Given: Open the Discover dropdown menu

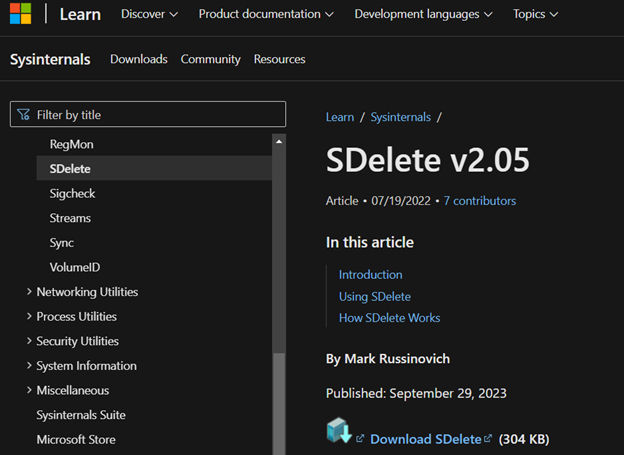Looking at the screenshot, I should (149, 14).
